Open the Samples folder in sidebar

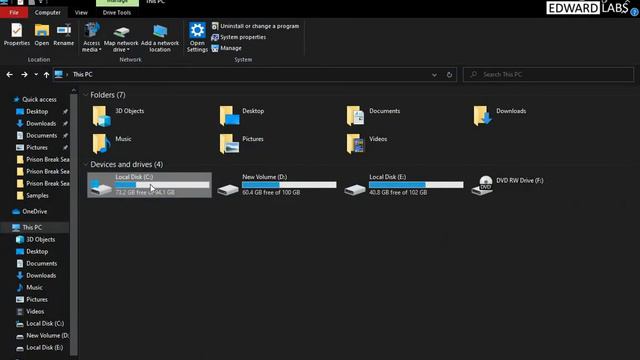(x=37, y=196)
